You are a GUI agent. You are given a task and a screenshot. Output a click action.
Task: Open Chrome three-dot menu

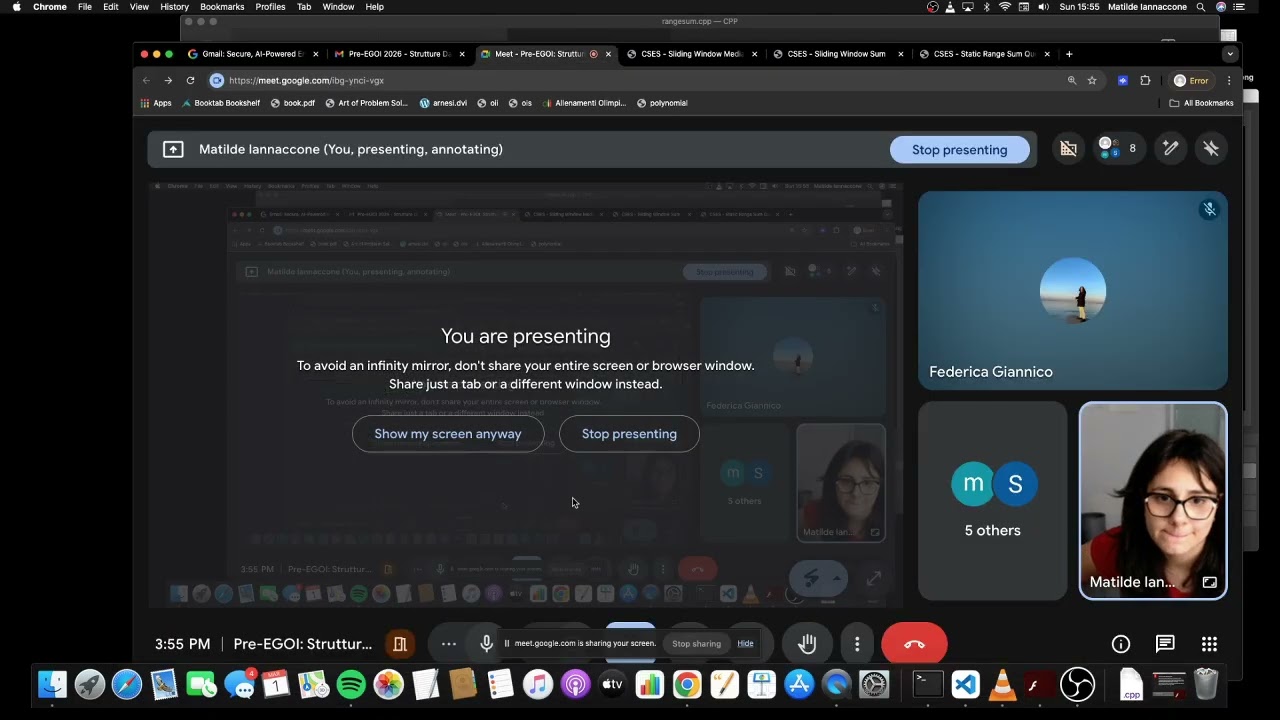[1228, 80]
